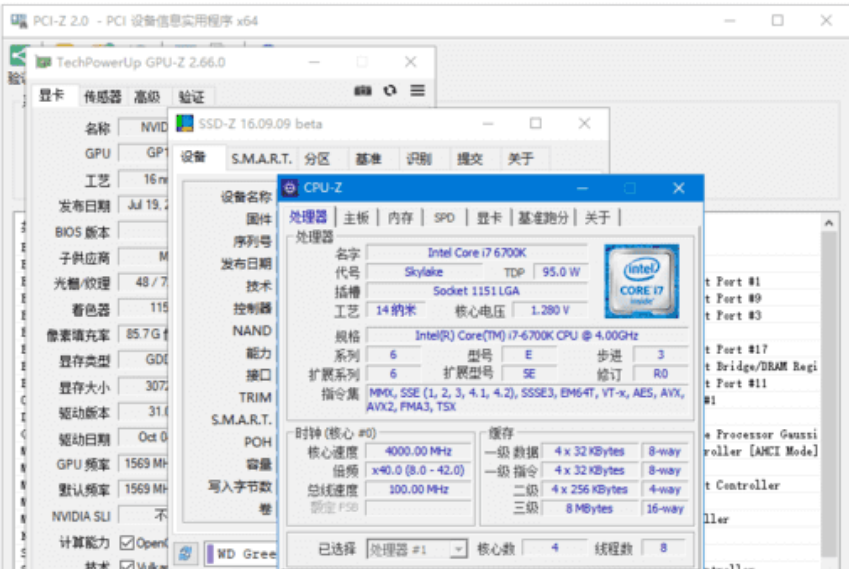This screenshot has width=849, height=569.
Task: Open the 关于 tab in SSD-Z
Action: click(521, 159)
